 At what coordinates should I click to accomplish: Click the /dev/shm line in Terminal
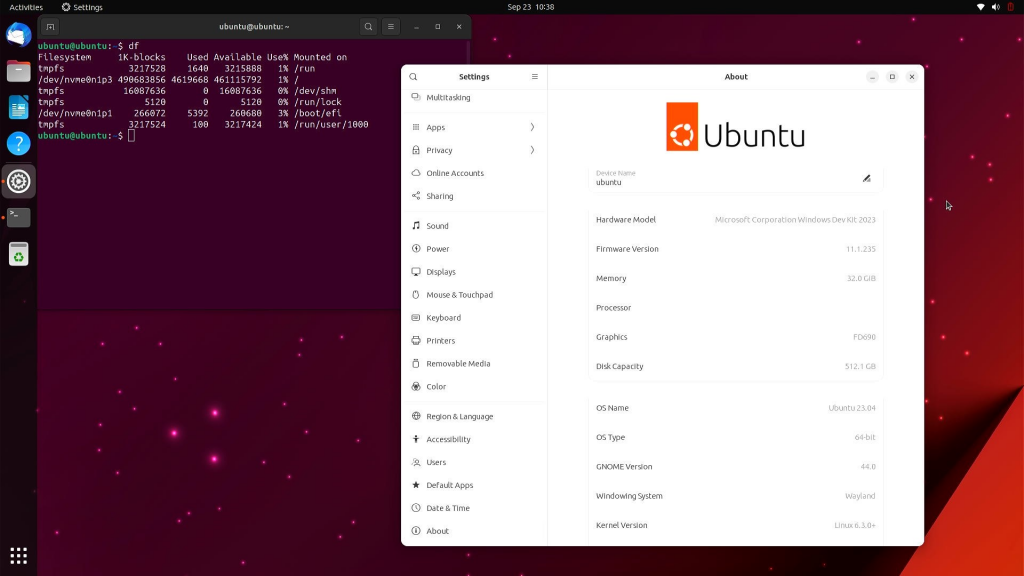(x=187, y=91)
